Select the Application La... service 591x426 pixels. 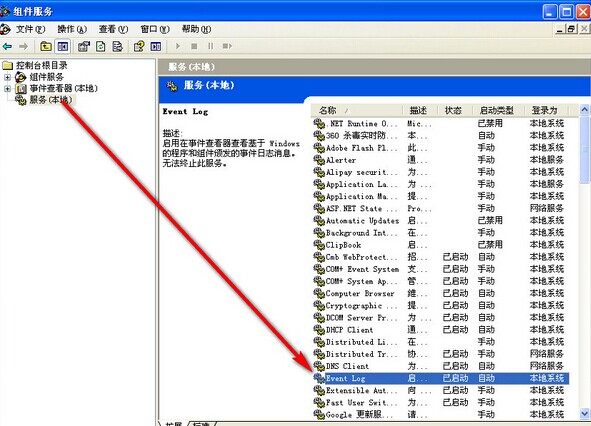point(440,184)
